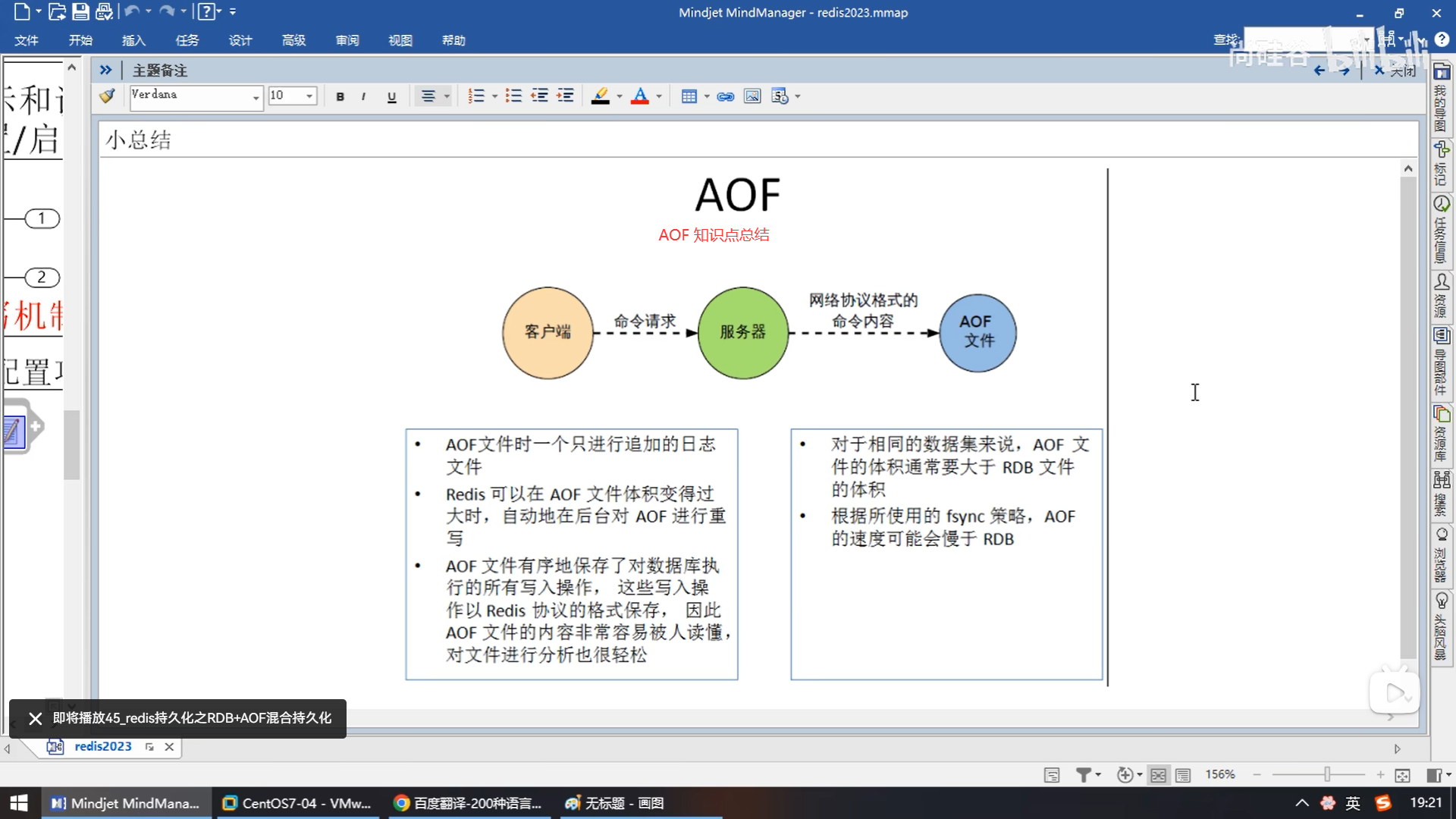Toggle bold formatting
1456x819 pixels.
pos(340,96)
